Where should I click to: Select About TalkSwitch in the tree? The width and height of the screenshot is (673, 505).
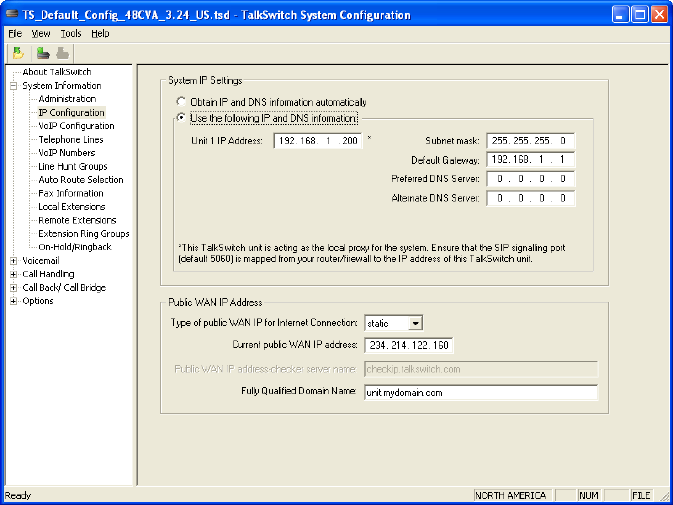(57, 72)
